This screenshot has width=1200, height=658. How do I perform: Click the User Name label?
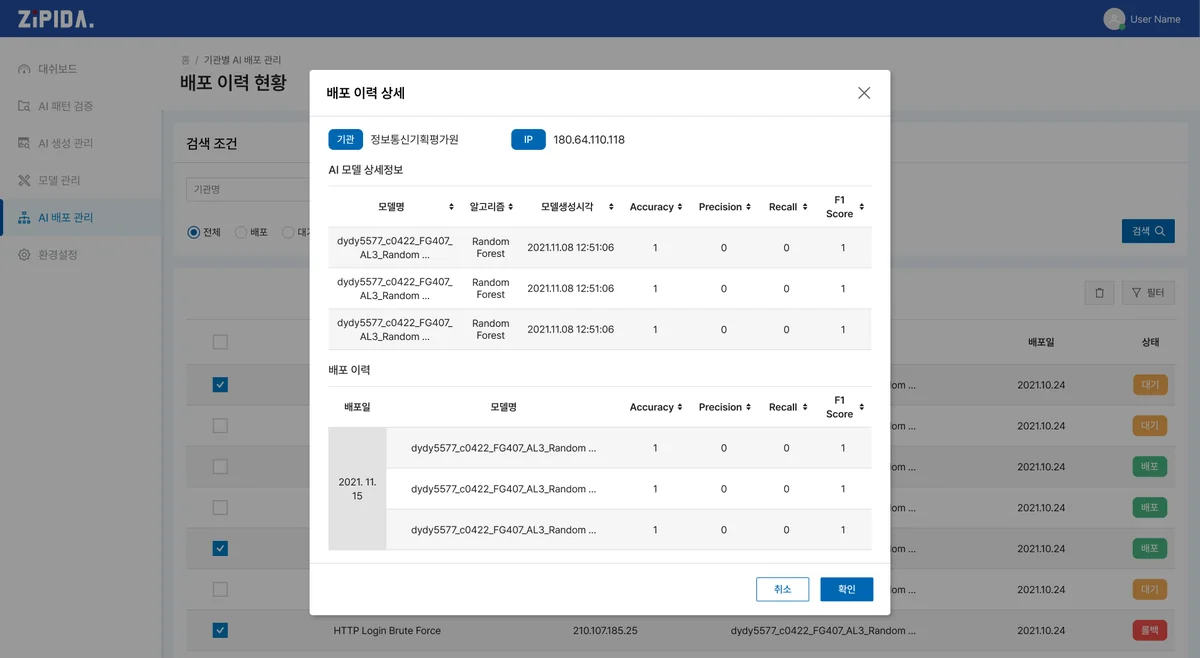point(1155,19)
